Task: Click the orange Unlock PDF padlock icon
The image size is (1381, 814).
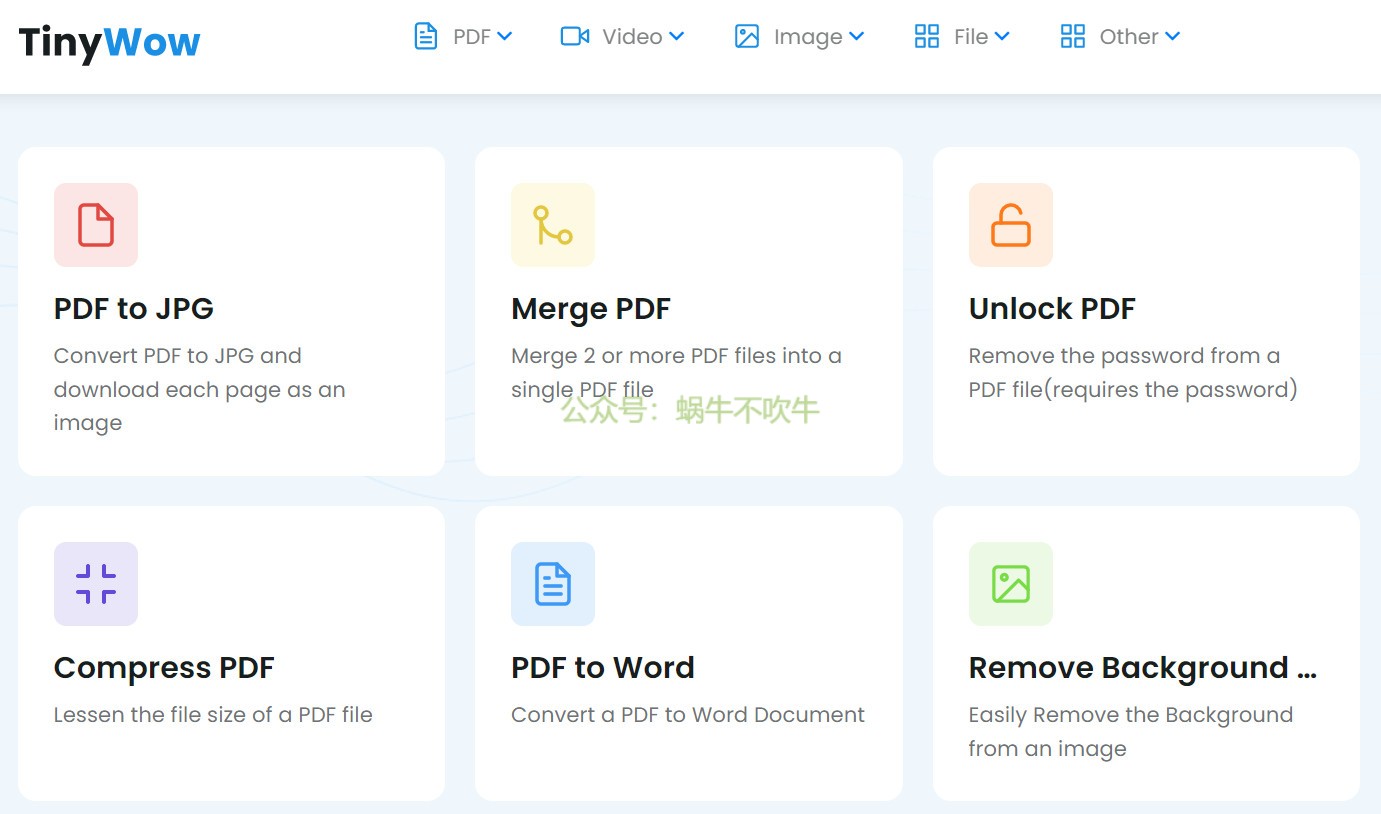Action: 1010,225
